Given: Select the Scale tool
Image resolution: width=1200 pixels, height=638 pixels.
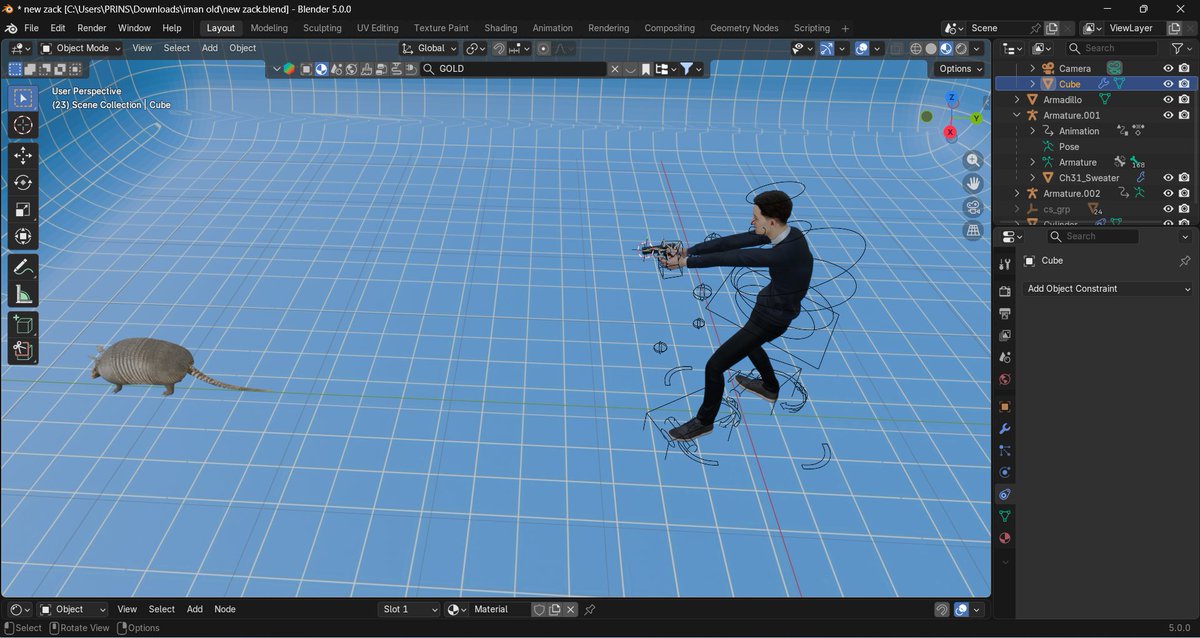Looking at the screenshot, I should [x=24, y=210].
